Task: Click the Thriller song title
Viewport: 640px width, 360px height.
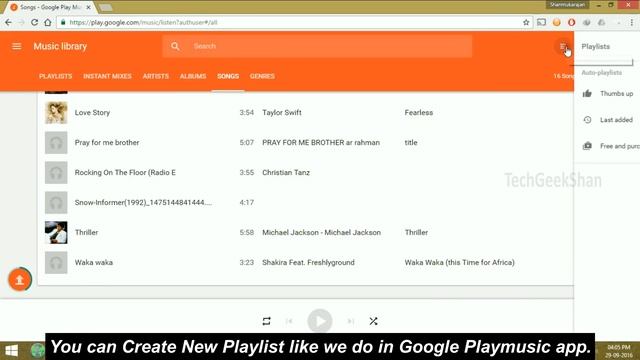Action: (86, 233)
